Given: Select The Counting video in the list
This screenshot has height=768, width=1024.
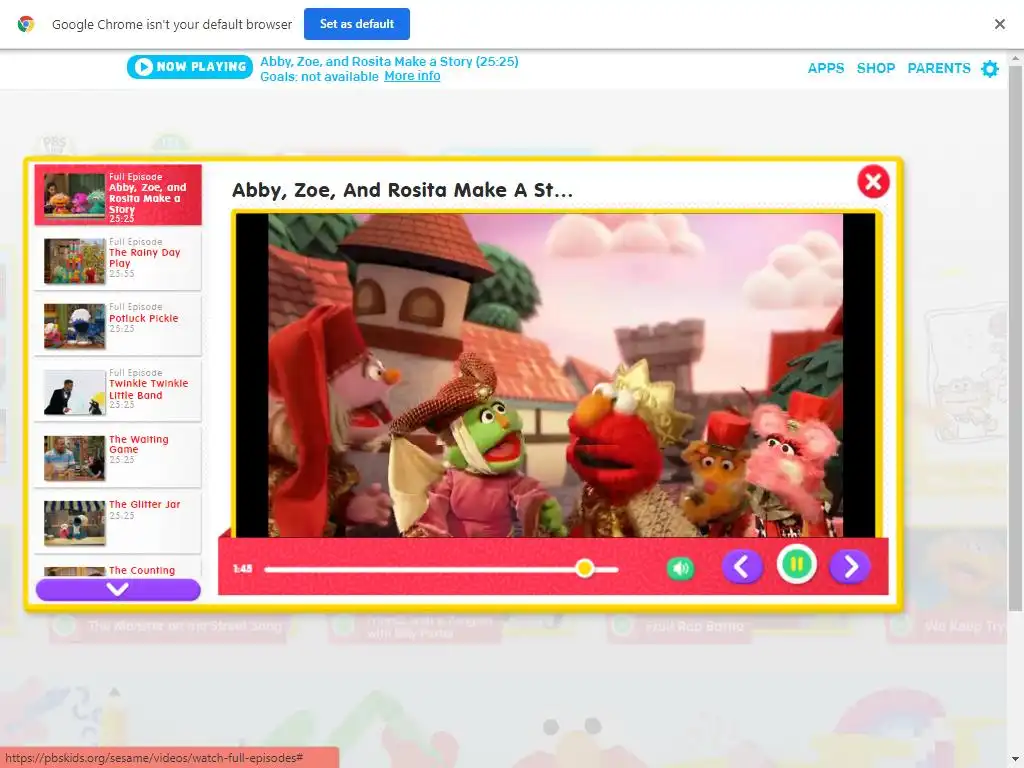Looking at the screenshot, I should tap(118, 569).
